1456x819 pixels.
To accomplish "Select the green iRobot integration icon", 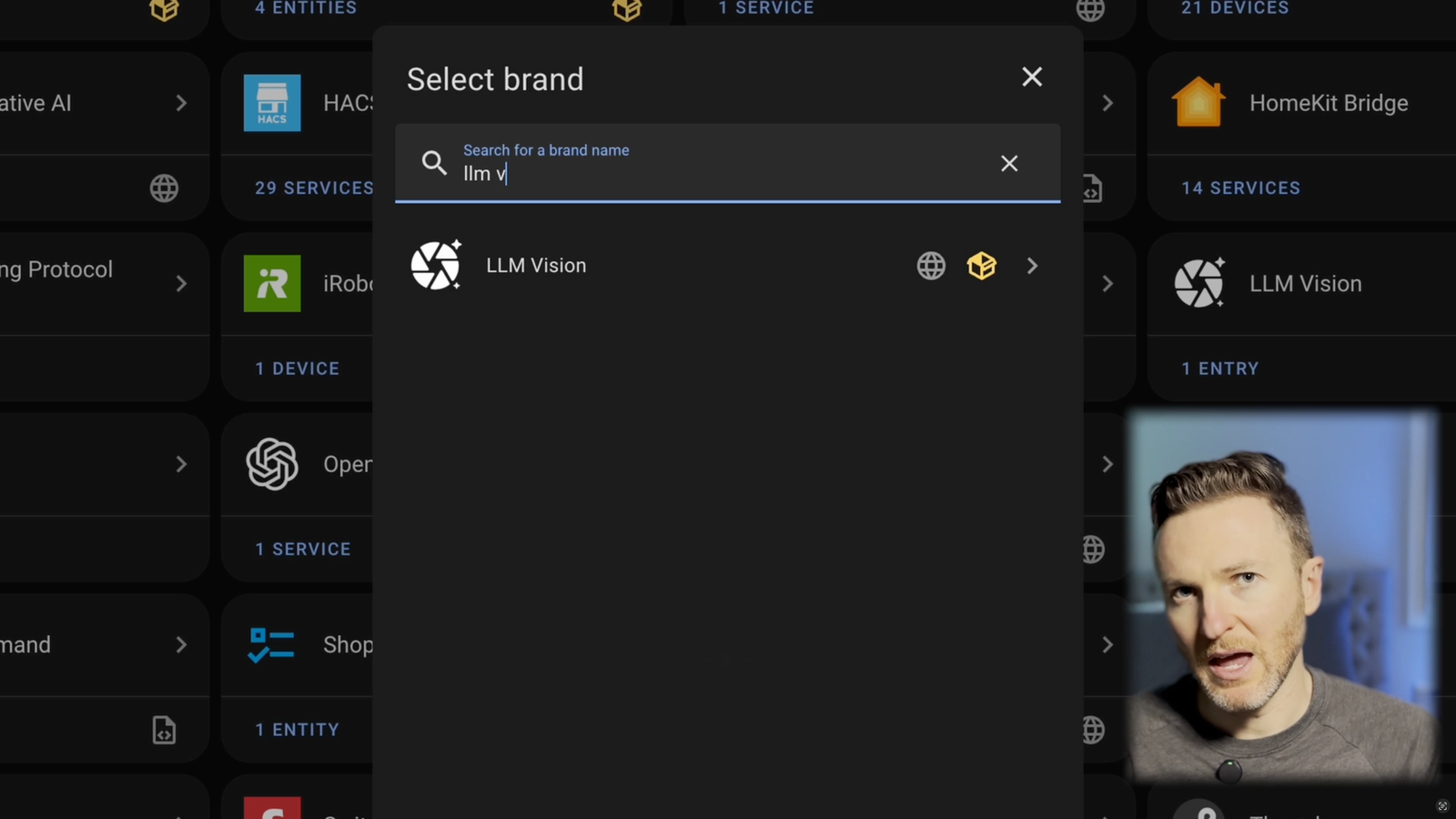I will [272, 283].
